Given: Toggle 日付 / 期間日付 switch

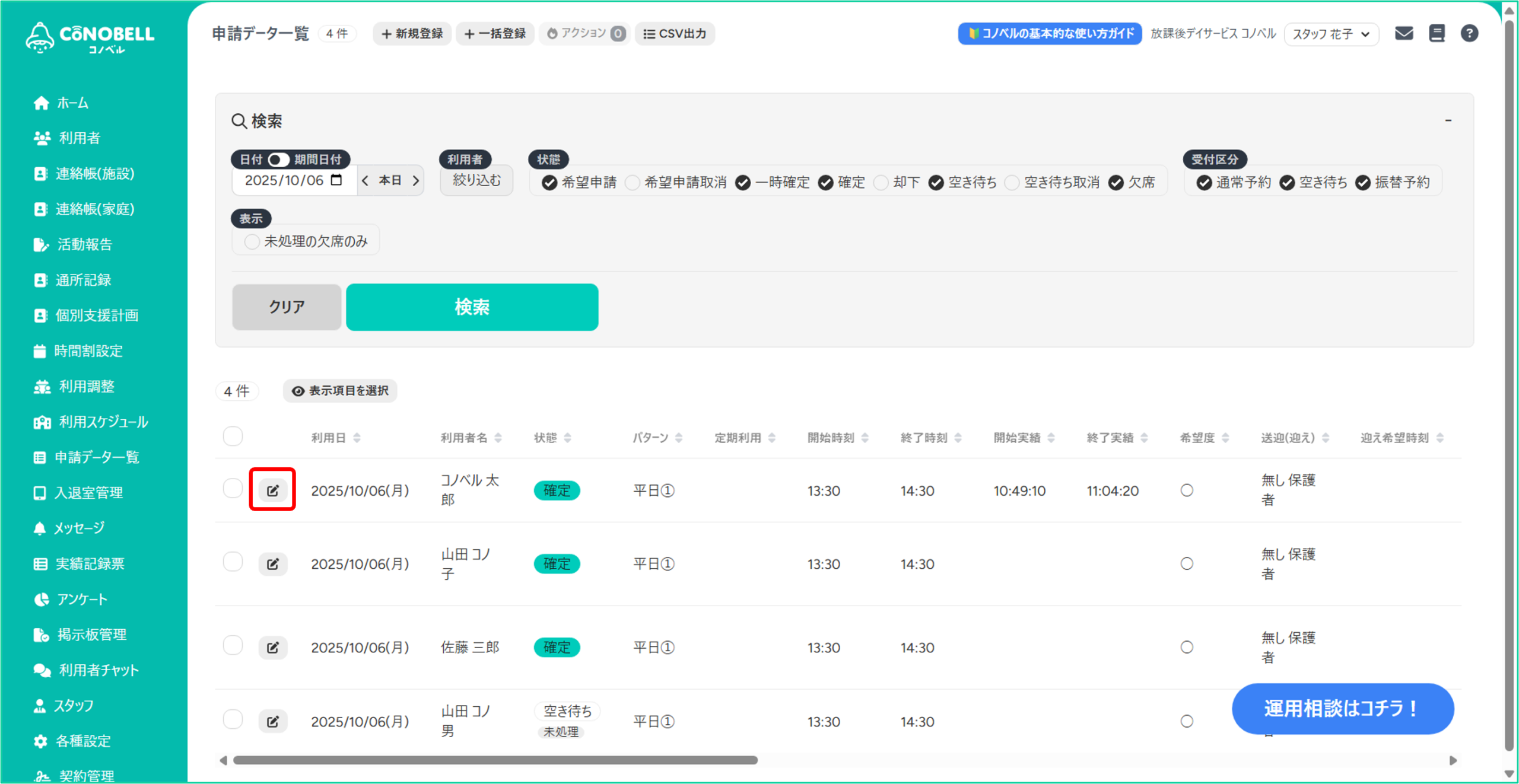Looking at the screenshot, I should [x=278, y=160].
